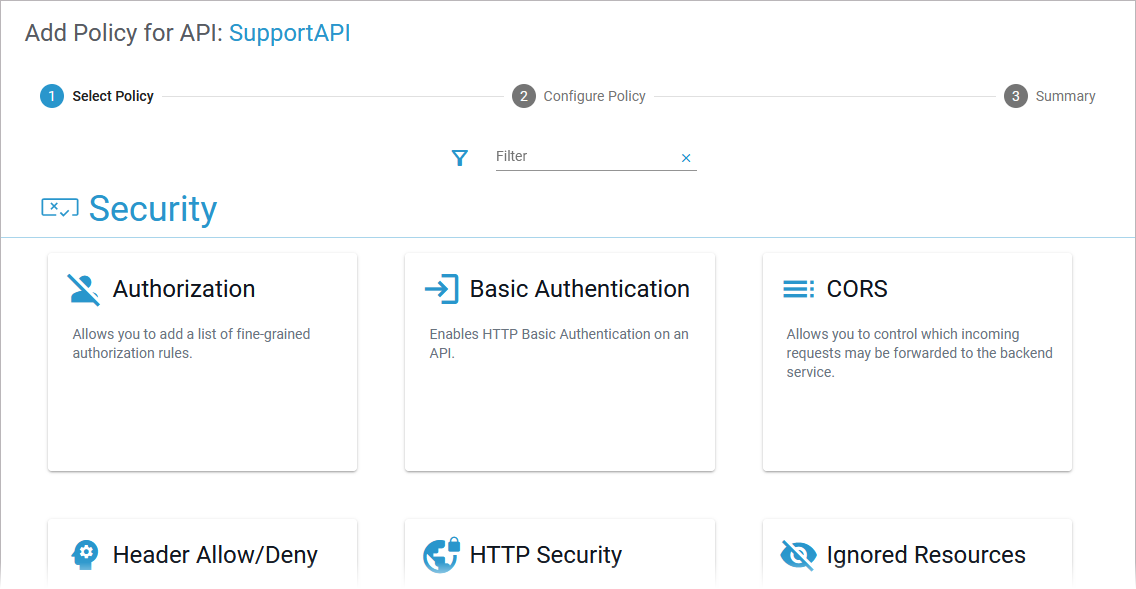The height and width of the screenshot is (589, 1136).
Task: Choose the Basic Authentication policy title
Action: click(579, 289)
